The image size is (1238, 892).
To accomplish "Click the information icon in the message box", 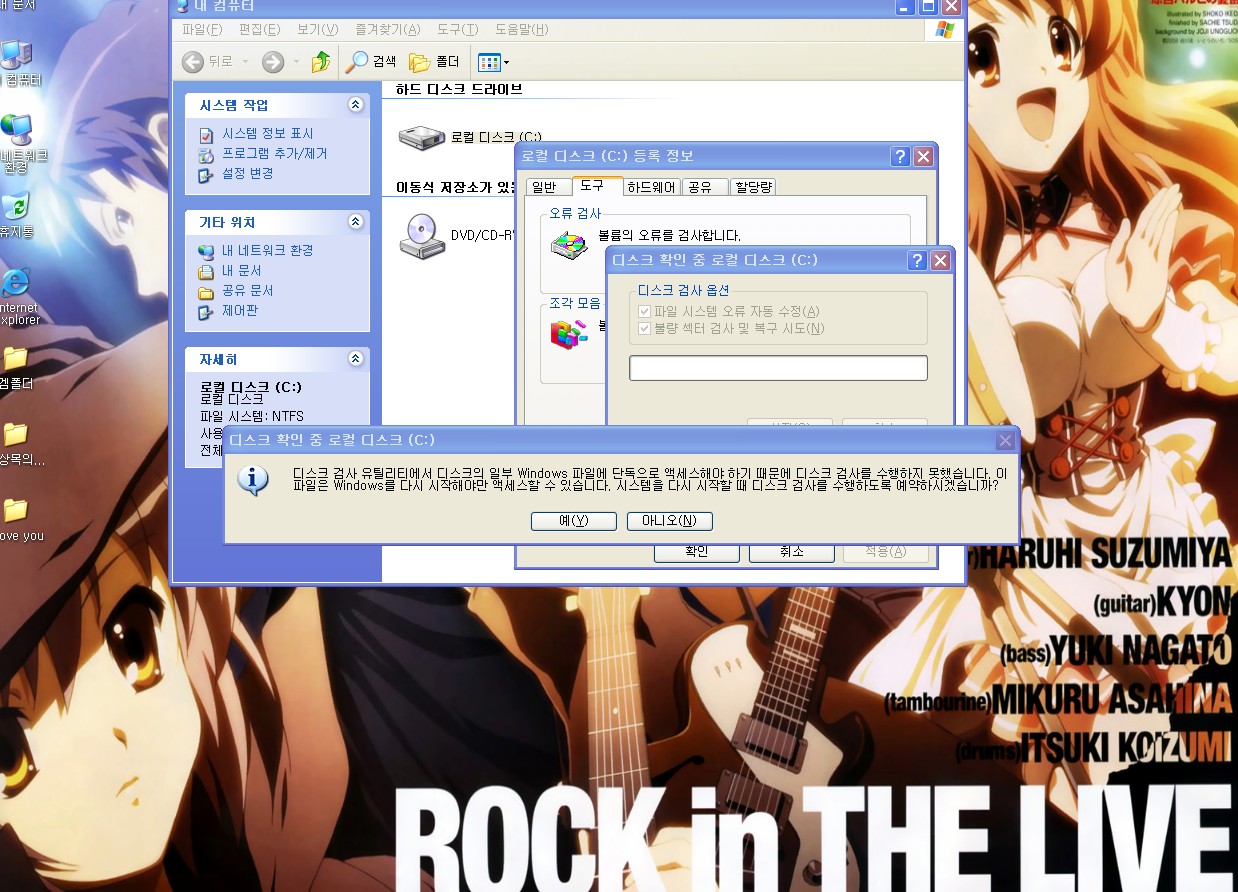I will [x=253, y=480].
